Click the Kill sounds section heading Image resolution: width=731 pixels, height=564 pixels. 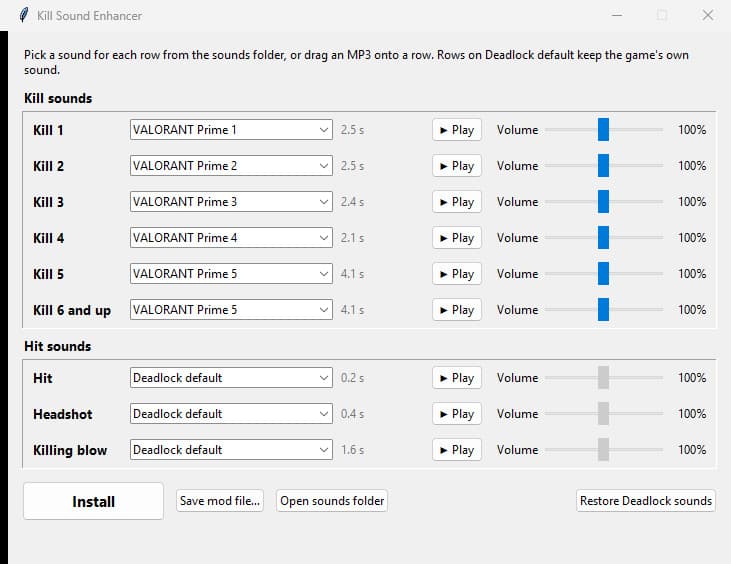(x=58, y=98)
